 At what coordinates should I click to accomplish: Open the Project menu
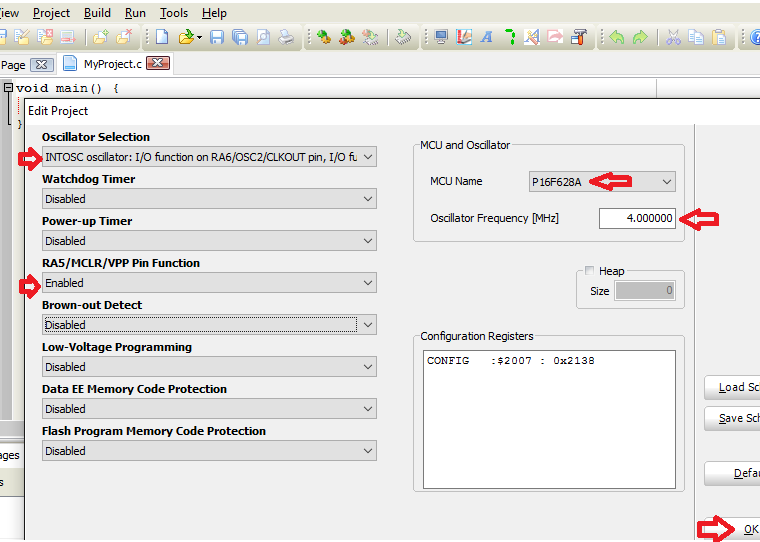point(51,13)
